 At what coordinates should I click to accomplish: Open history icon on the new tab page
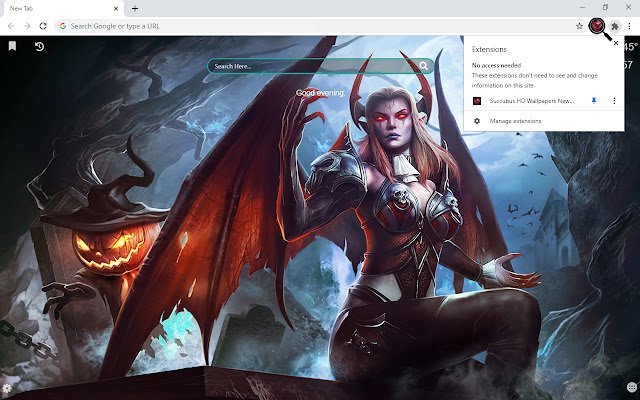(x=39, y=47)
